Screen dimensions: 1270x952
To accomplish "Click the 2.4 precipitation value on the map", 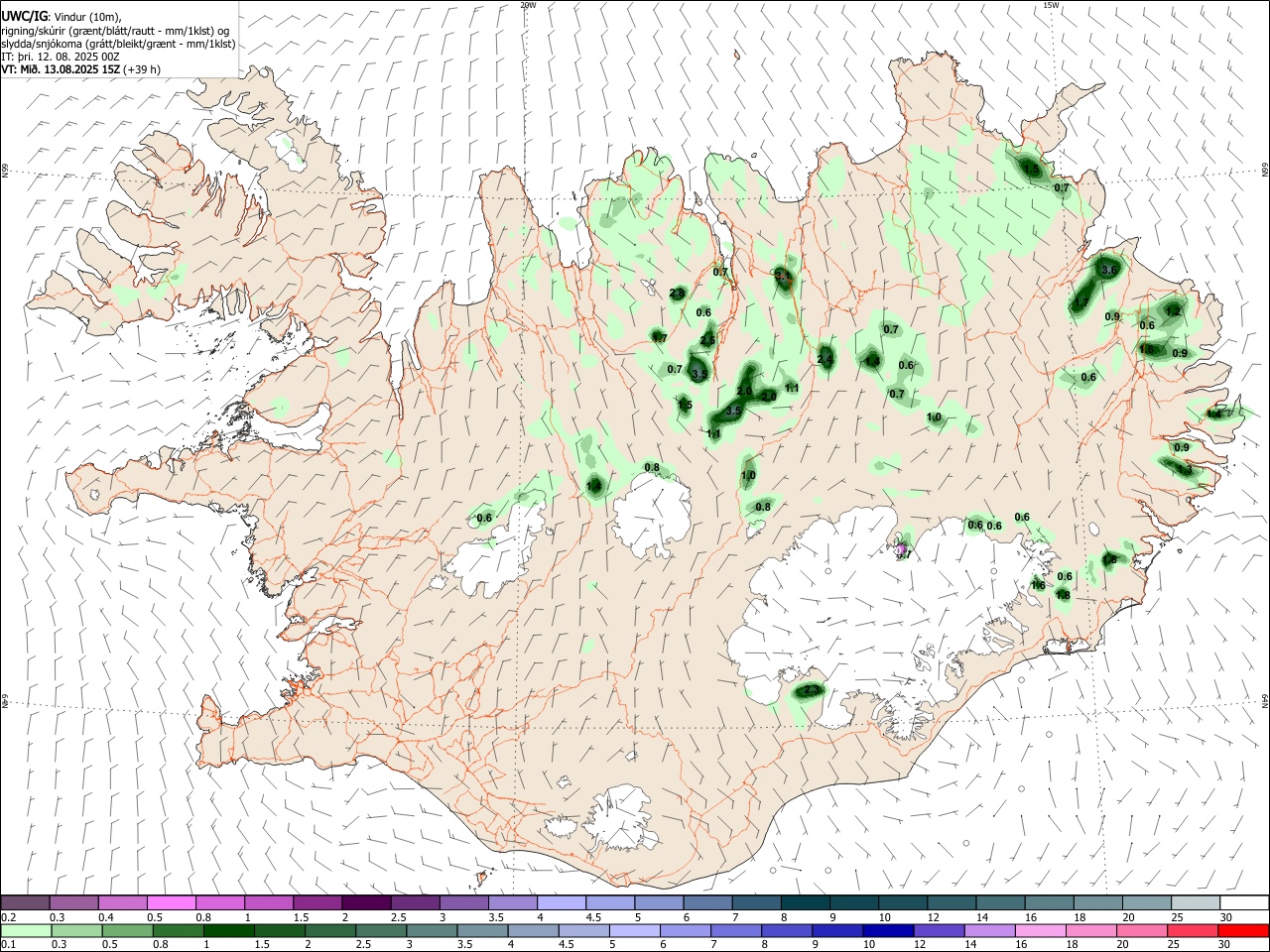I will (825, 359).
